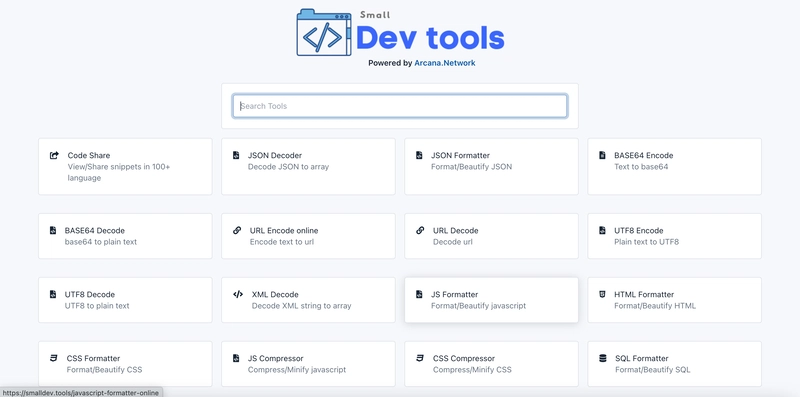Open the Code Share tool title

(x=89, y=155)
